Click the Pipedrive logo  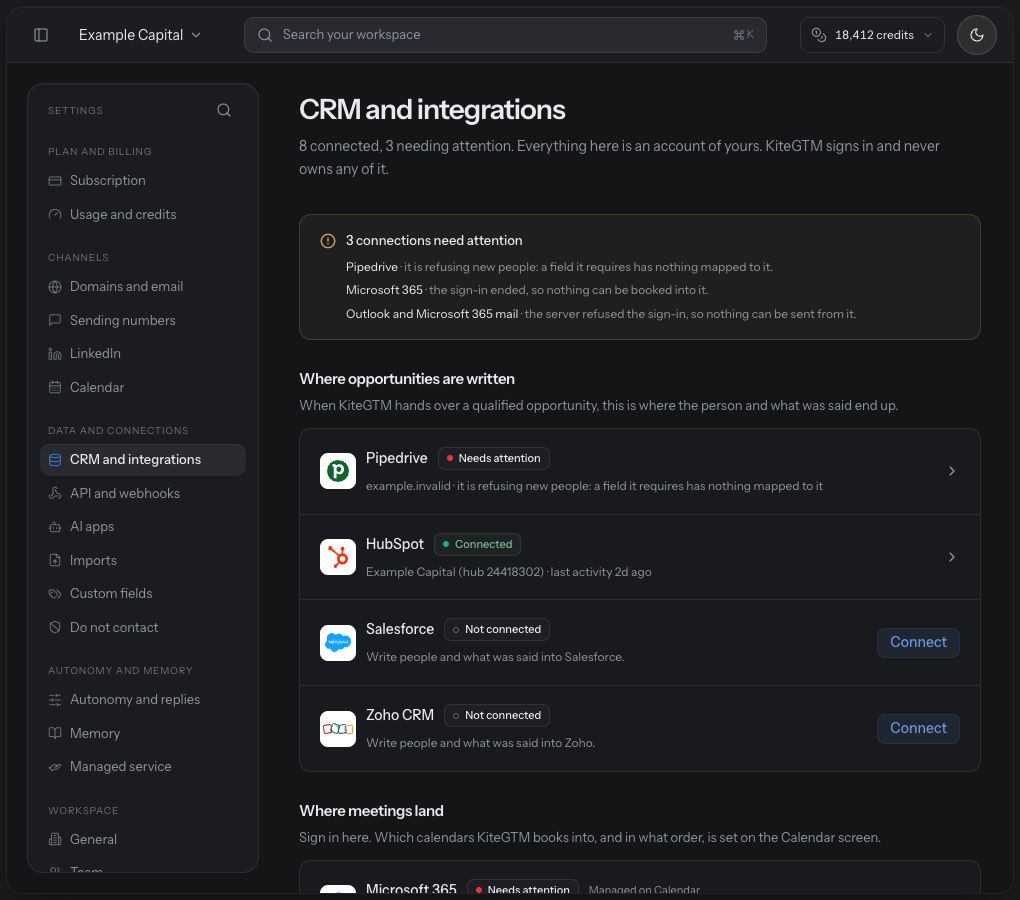(x=338, y=471)
